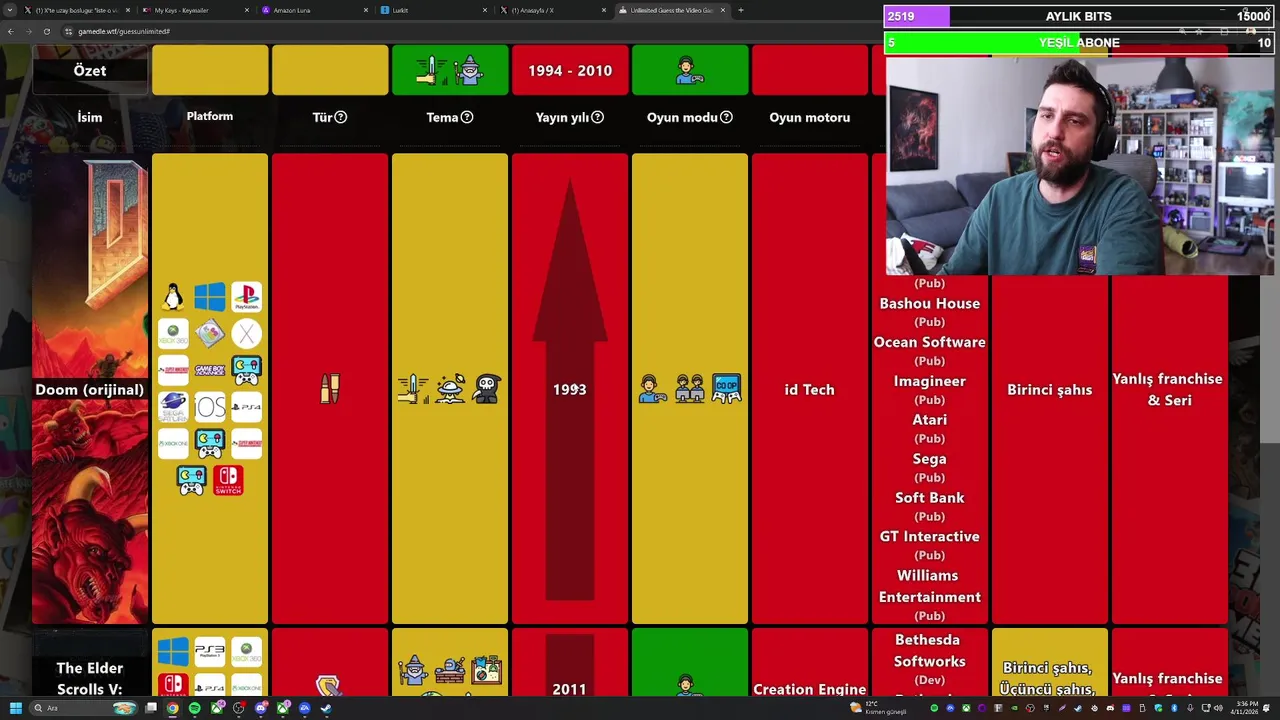Click the GT Interactive publisher text
The image size is (1280, 720).
point(930,536)
